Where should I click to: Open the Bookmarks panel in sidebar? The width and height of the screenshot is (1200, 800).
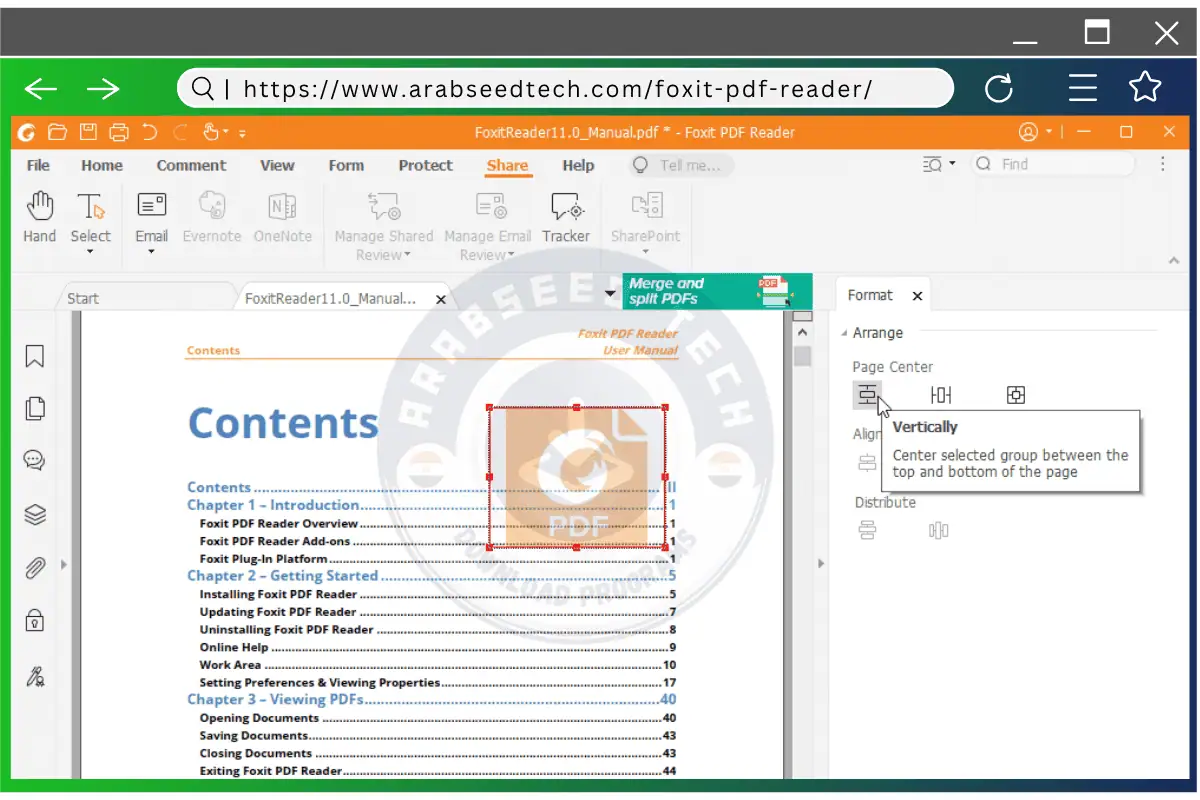click(x=35, y=356)
